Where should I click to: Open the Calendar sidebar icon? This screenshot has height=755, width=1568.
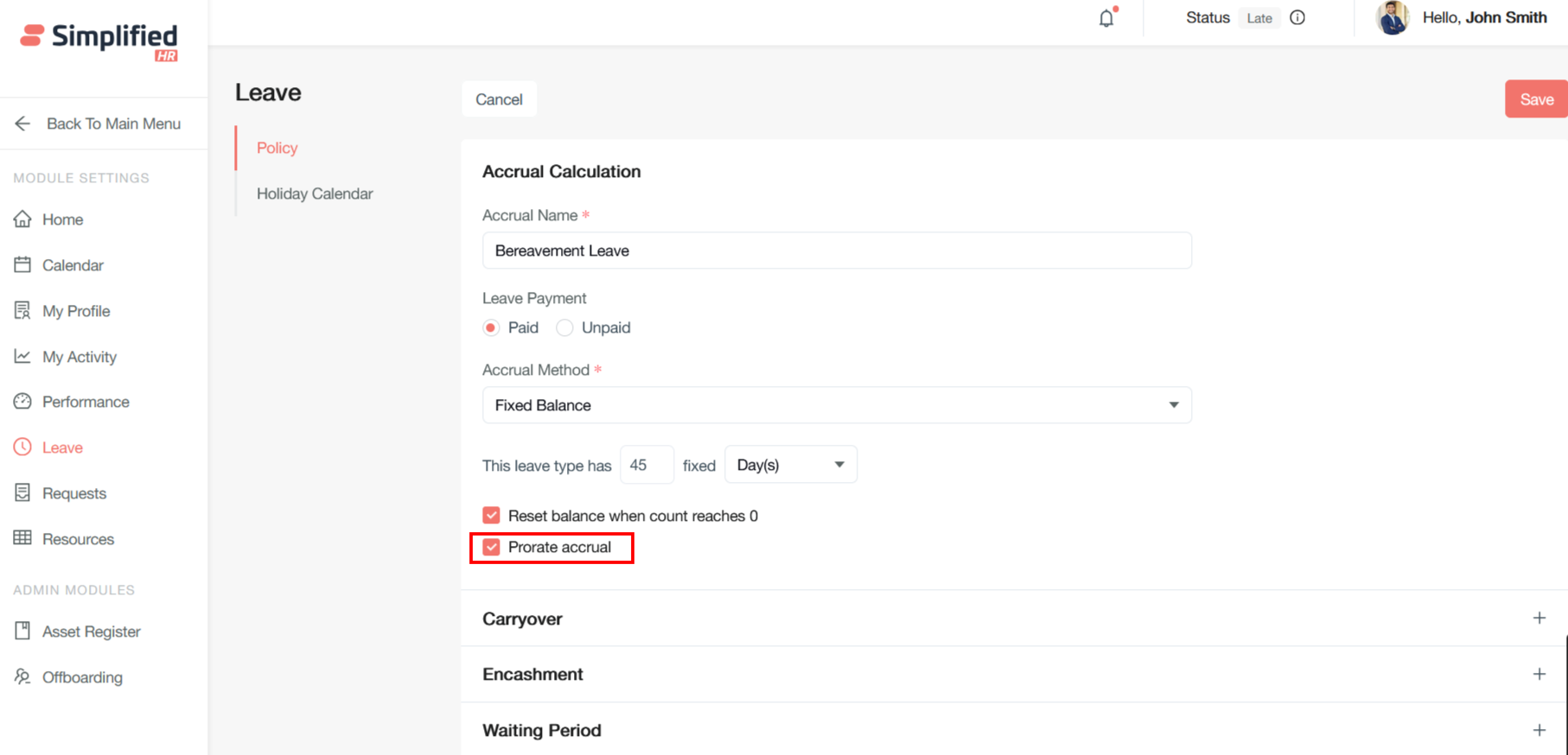tap(22, 265)
